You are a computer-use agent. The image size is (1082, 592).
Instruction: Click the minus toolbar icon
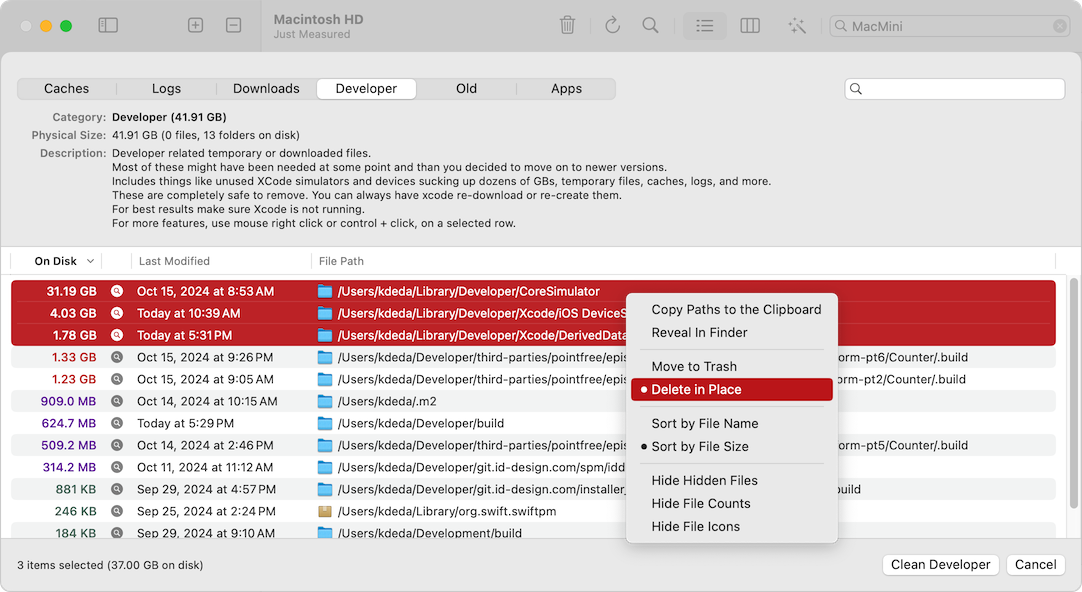(233, 26)
